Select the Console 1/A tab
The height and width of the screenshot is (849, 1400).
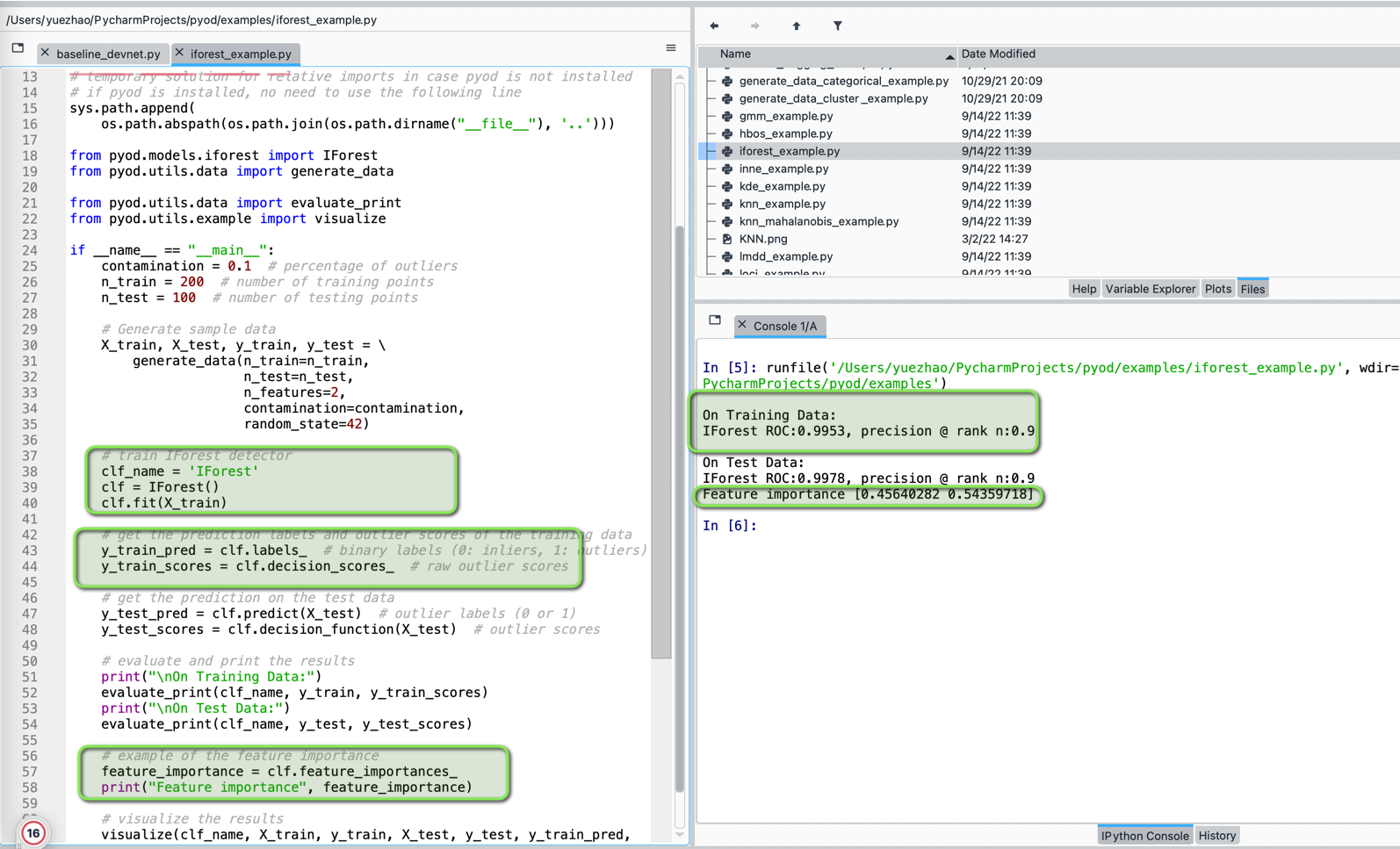(780, 326)
